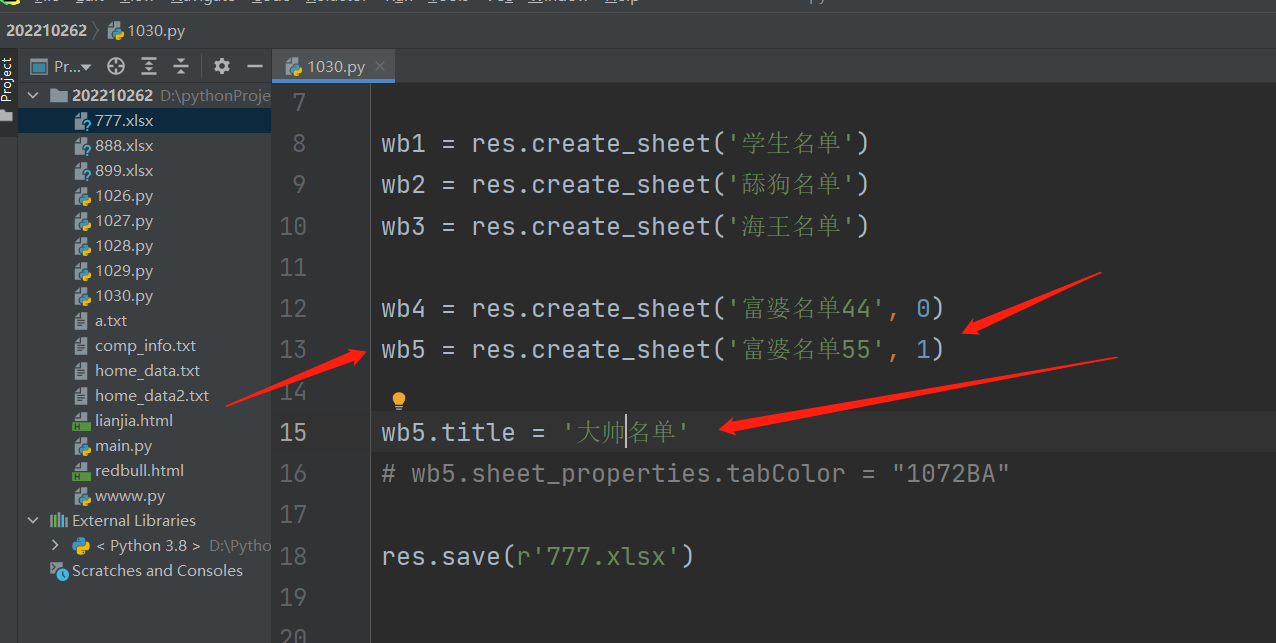The image size is (1276, 643).
Task: Click the yellow light bulb intention icon
Action: [x=399, y=401]
